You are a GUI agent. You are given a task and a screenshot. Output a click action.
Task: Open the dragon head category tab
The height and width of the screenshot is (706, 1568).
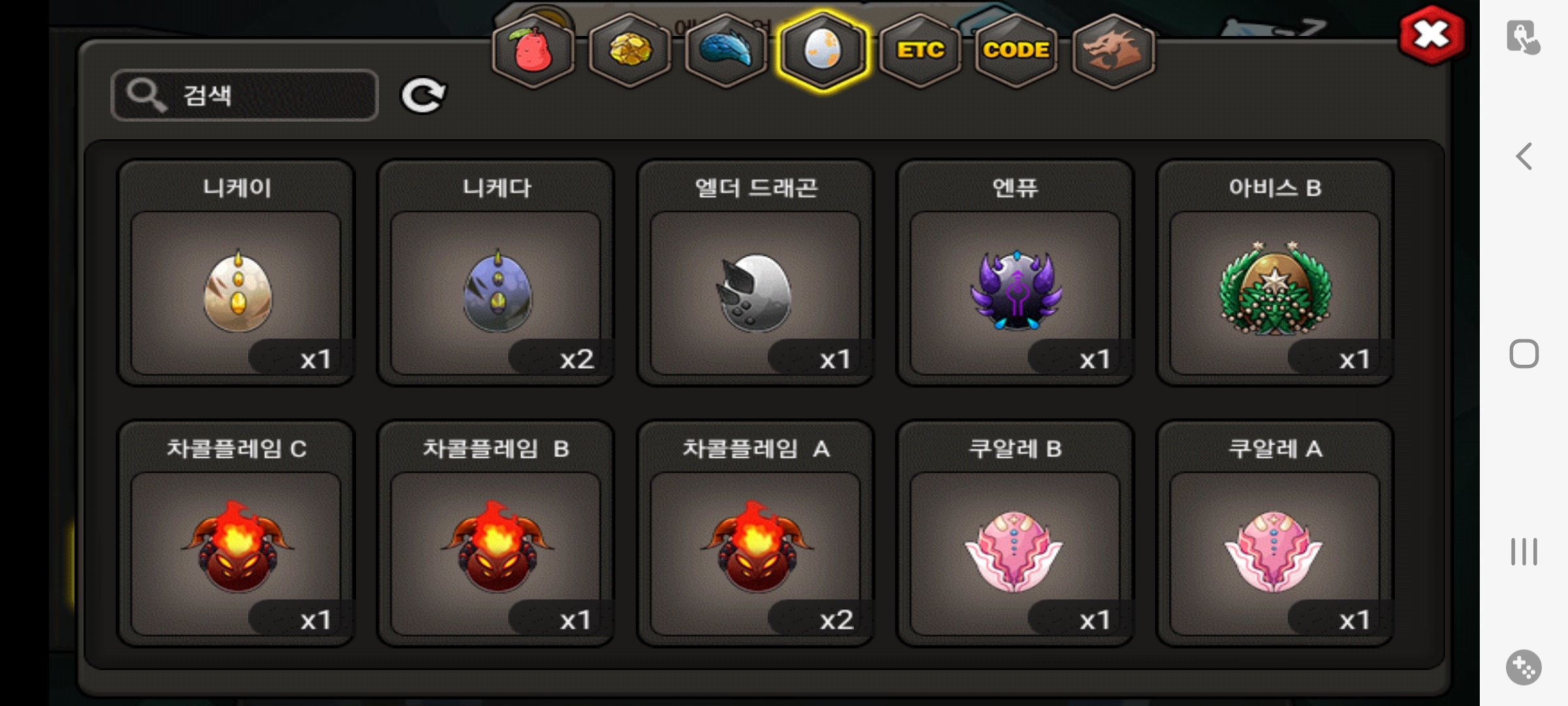tap(1113, 51)
